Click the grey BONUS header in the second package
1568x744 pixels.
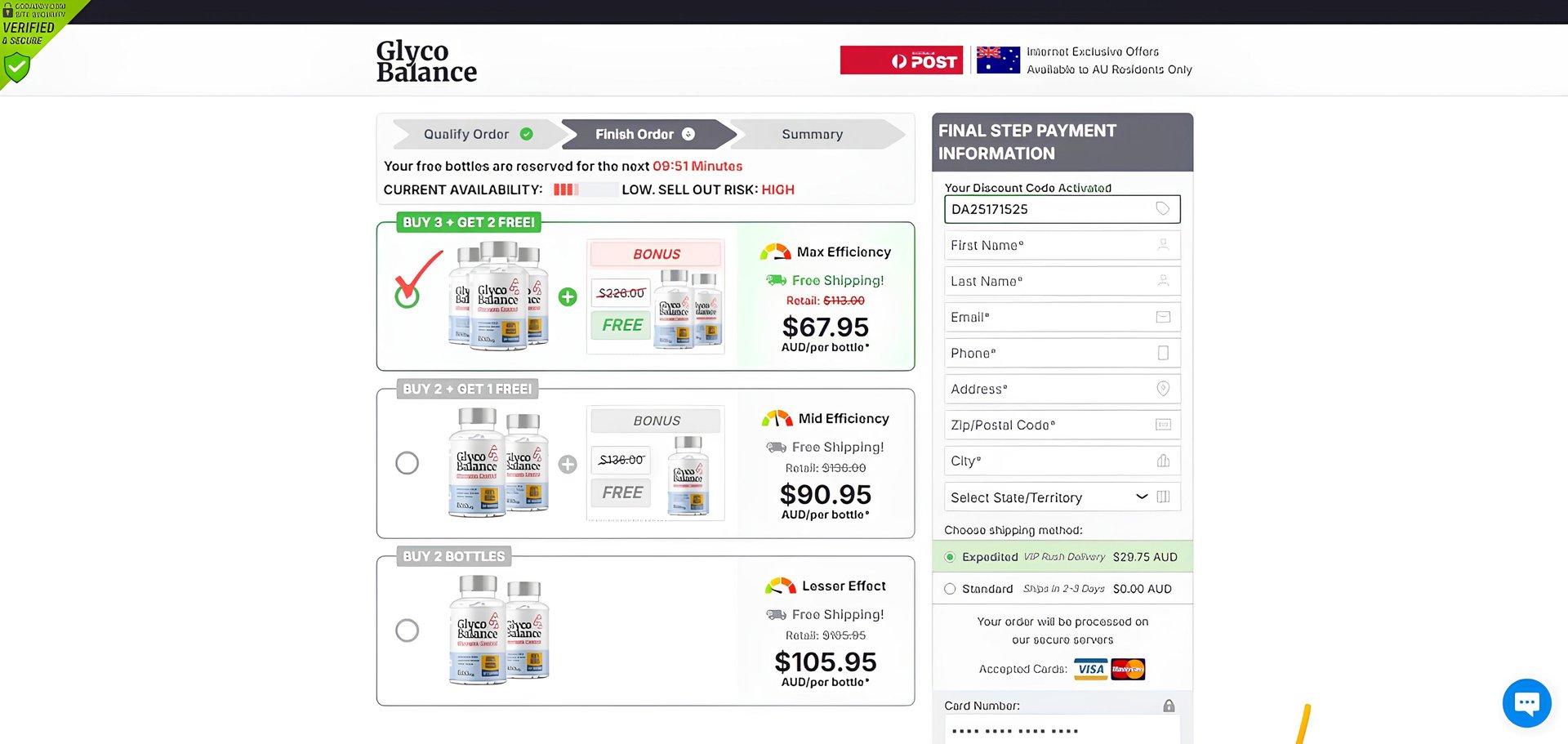pos(656,421)
